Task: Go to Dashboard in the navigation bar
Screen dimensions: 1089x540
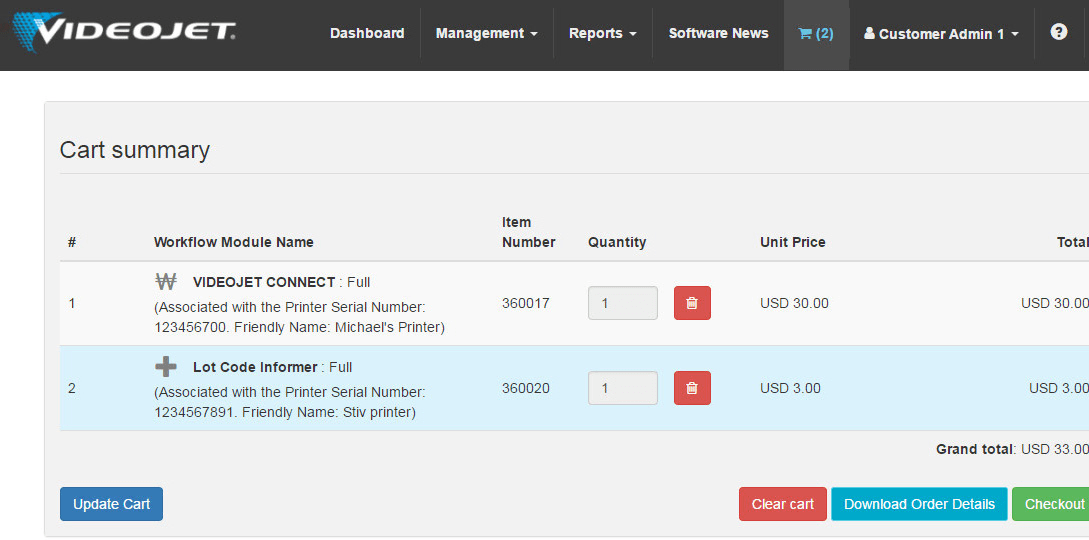Action: (367, 33)
